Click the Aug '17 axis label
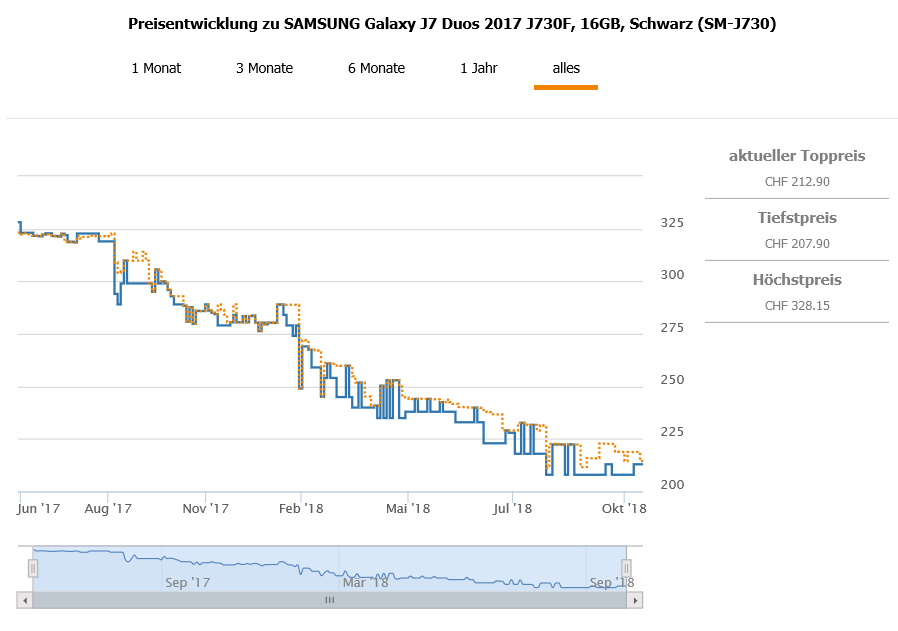Viewport: 898px width, 631px height. tap(108, 508)
